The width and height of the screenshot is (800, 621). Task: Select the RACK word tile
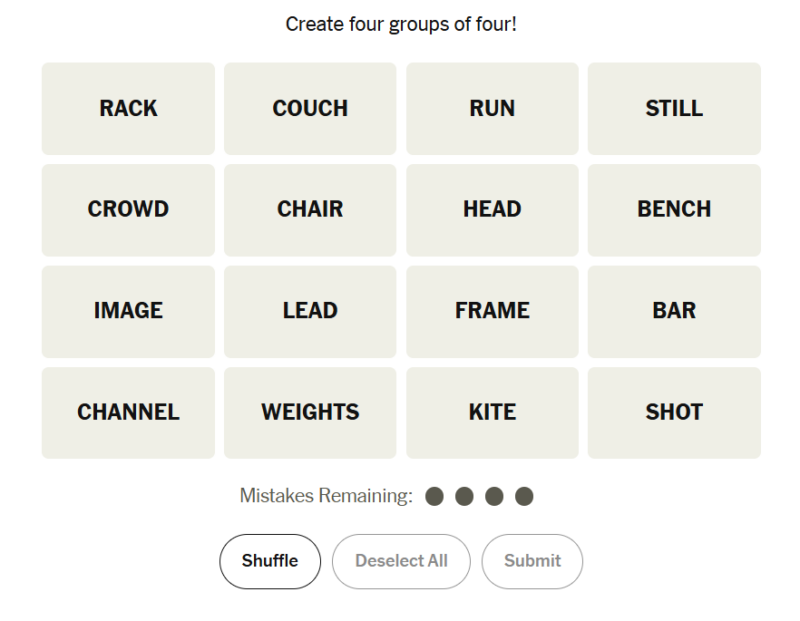[128, 108]
